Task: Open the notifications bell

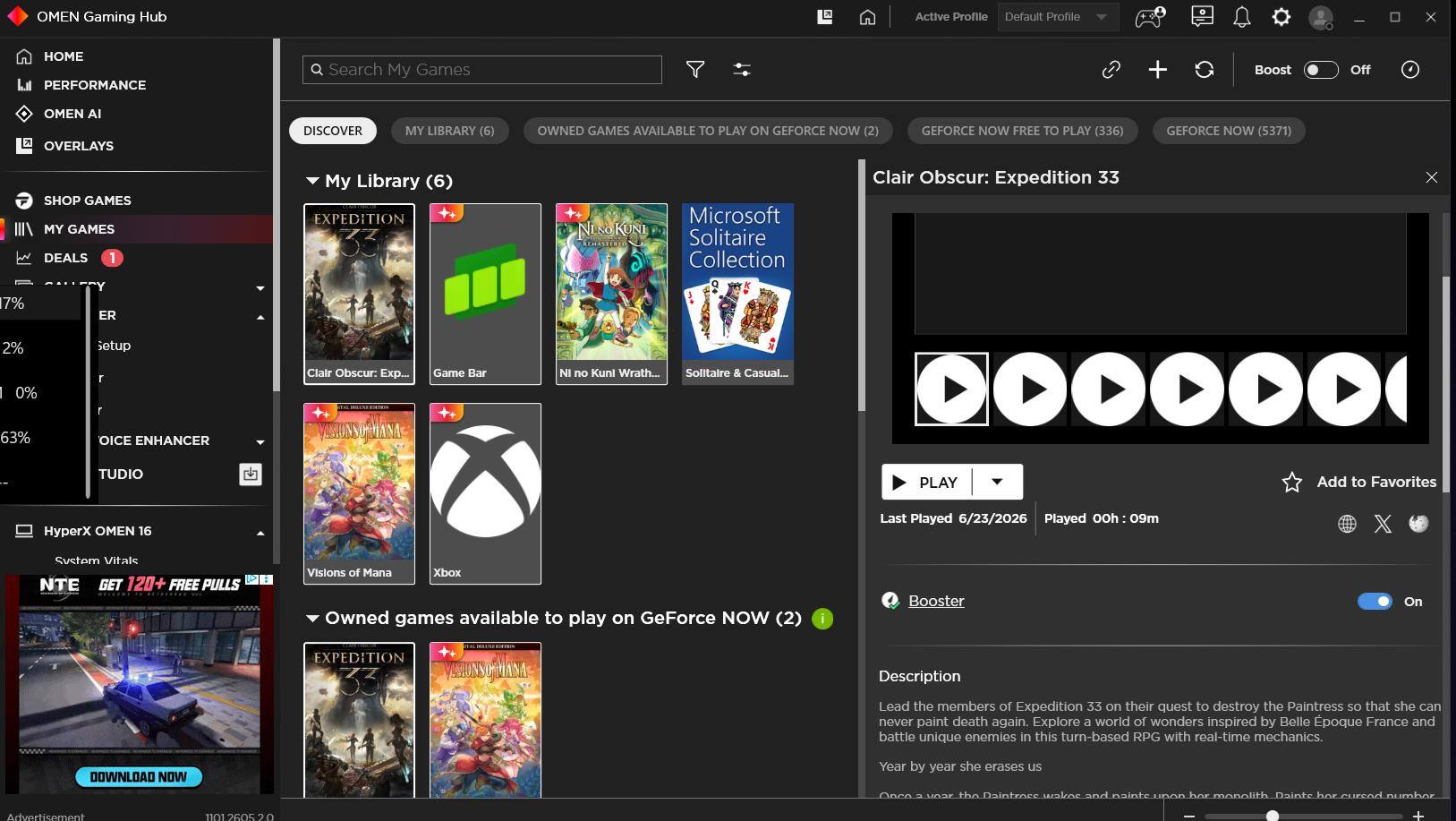Action: click(1242, 17)
